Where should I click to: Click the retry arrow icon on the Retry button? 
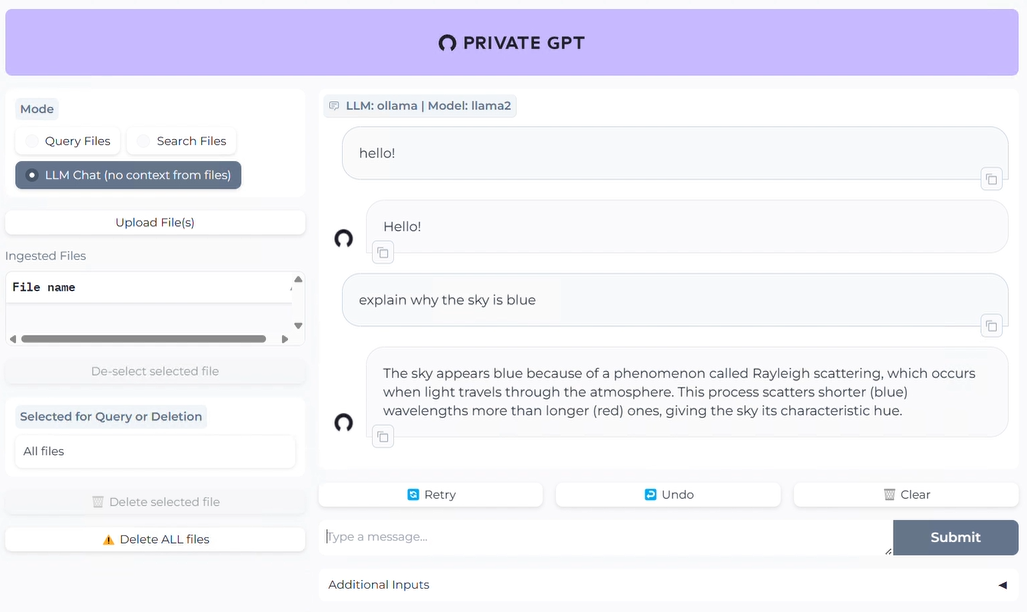coord(413,494)
